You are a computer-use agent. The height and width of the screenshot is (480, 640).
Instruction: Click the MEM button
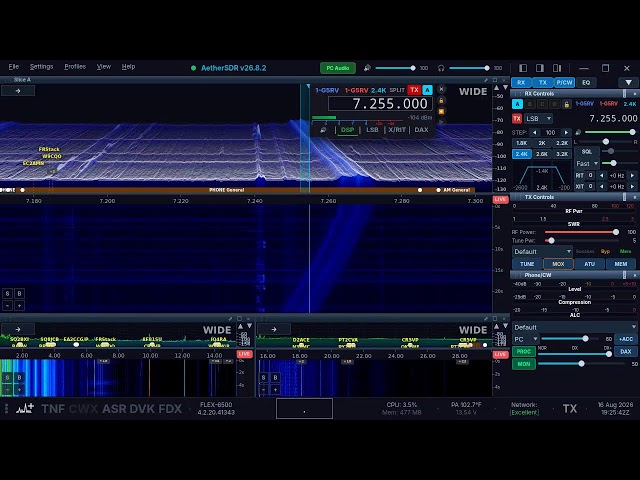(621, 264)
